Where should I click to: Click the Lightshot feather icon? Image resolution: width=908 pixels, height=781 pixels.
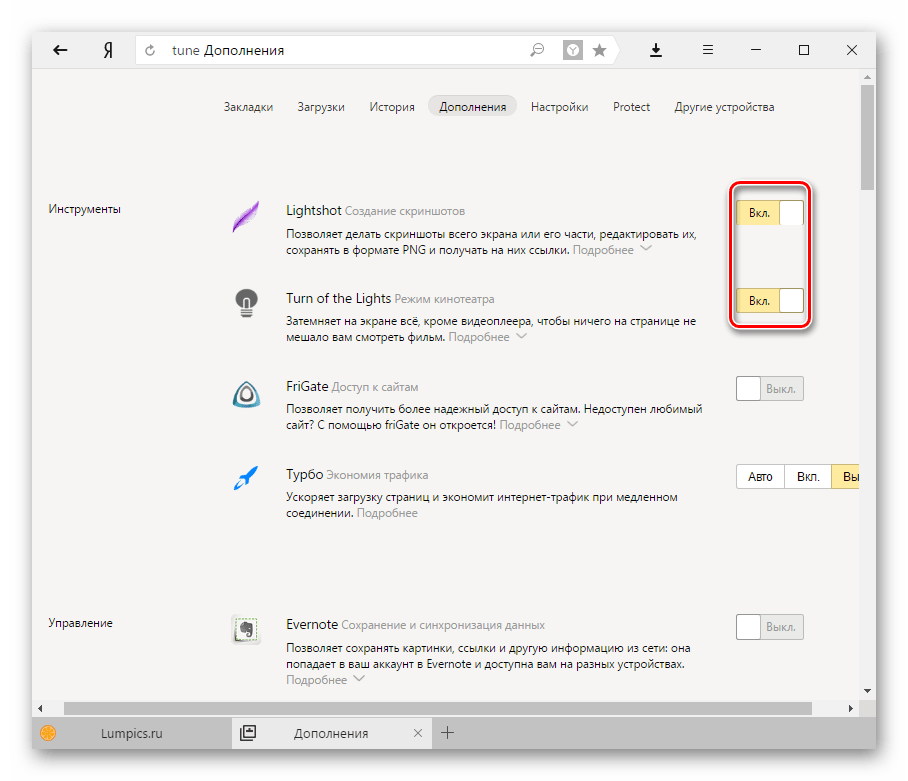(x=246, y=216)
